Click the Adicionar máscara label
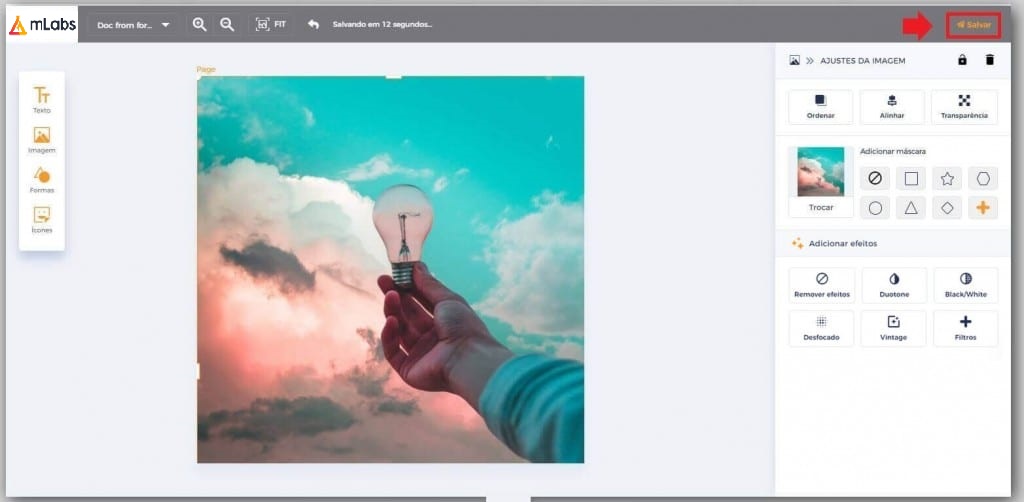The image size is (1024, 502). (x=893, y=151)
